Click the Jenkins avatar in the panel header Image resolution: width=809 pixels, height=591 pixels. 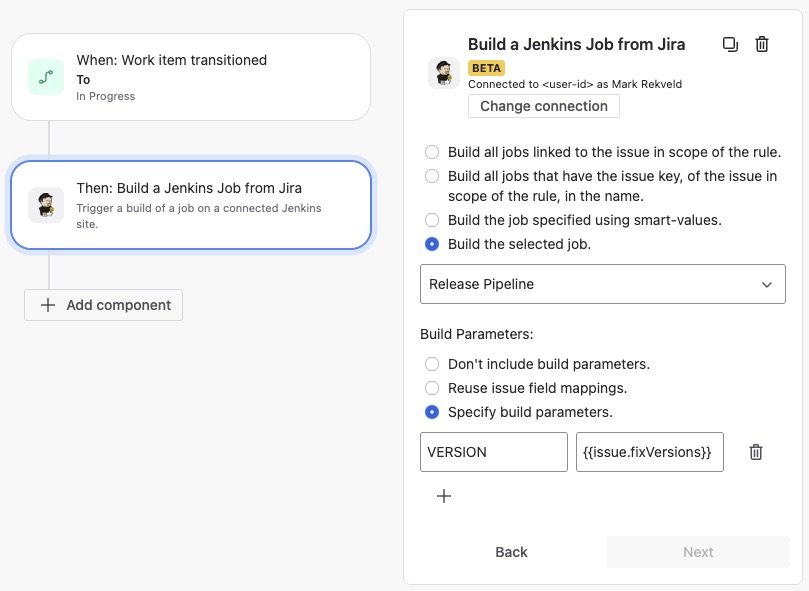click(444, 73)
